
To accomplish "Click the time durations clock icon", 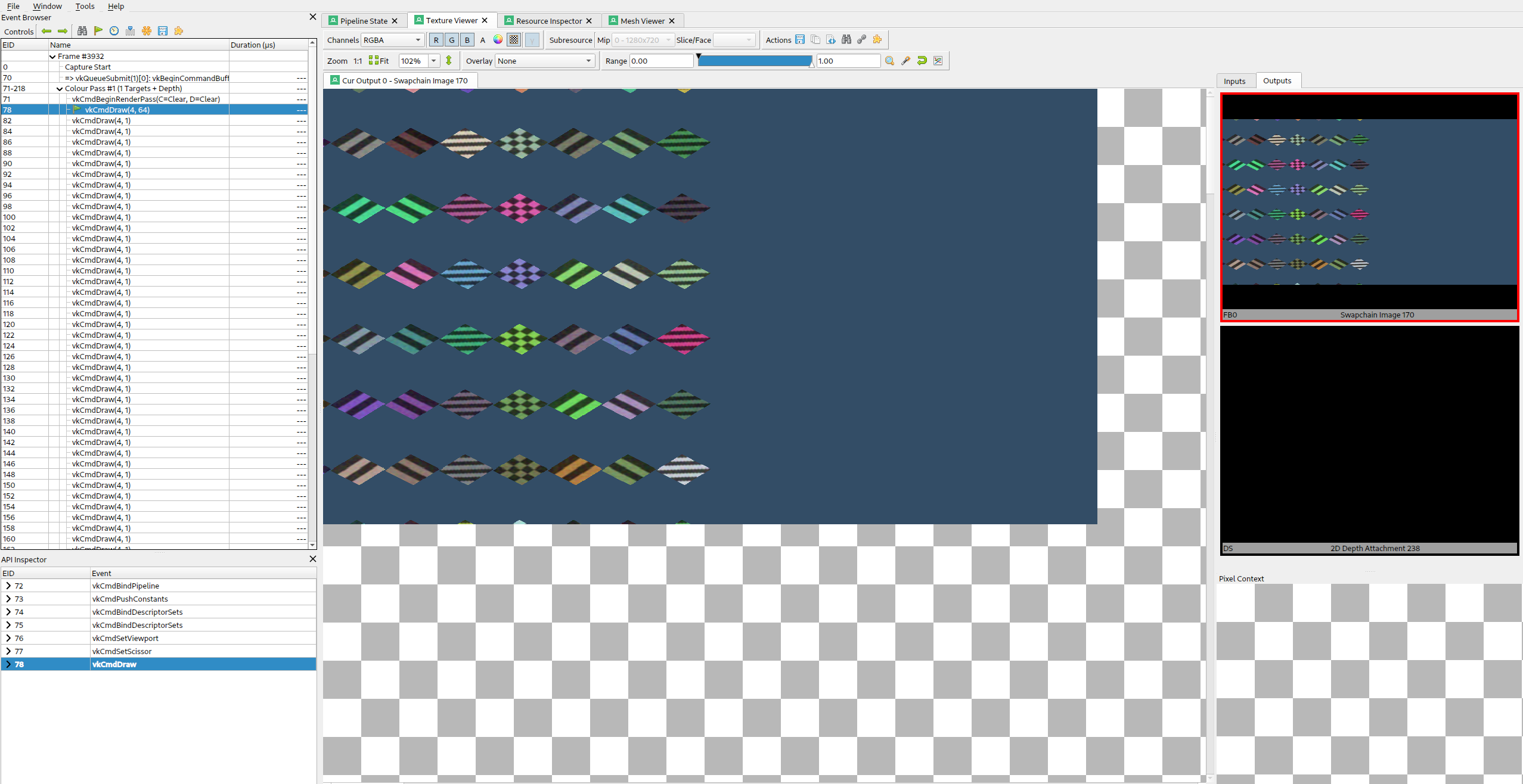I will click(x=114, y=31).
